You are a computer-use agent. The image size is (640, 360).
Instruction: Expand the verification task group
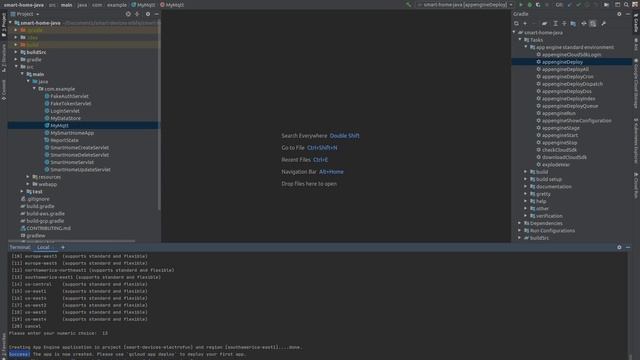(526, 216)
